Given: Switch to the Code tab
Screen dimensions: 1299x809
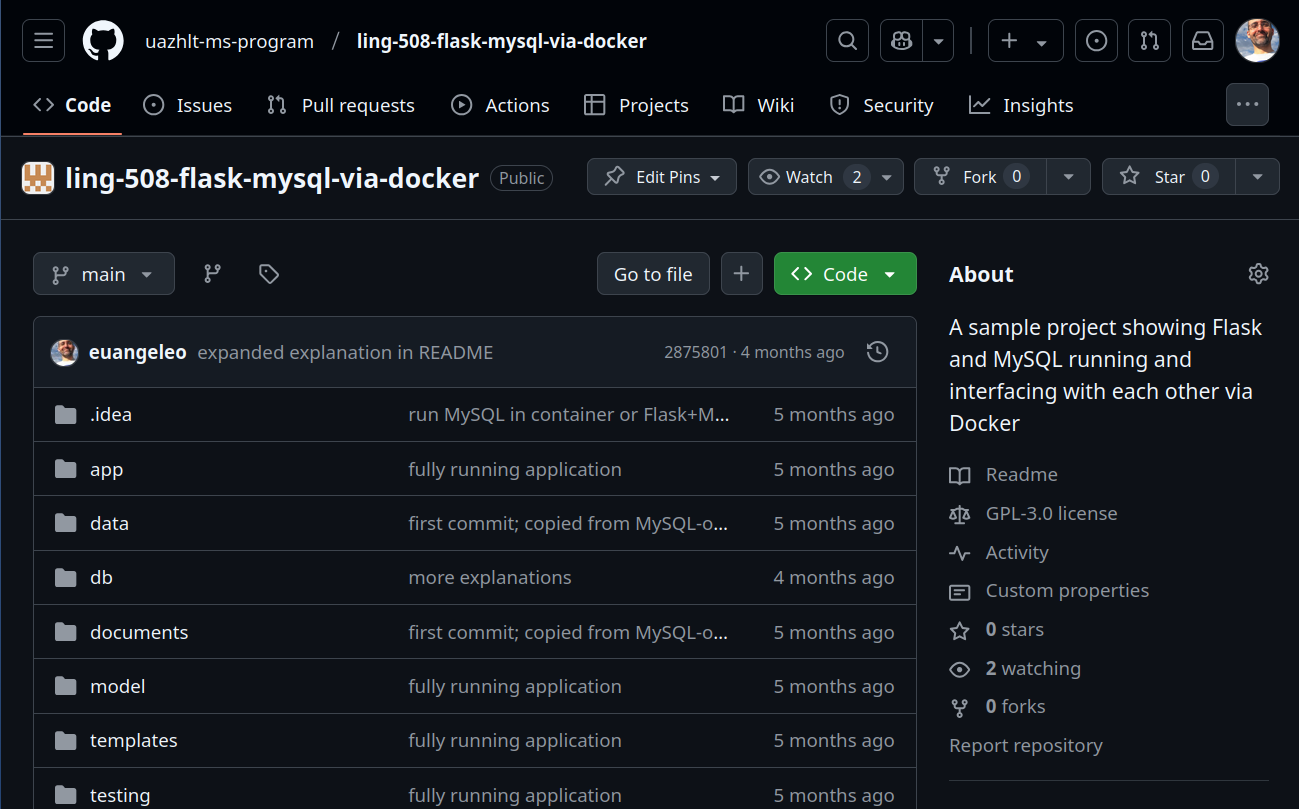Looking at the screenshot, I should [x=72, y=105].
